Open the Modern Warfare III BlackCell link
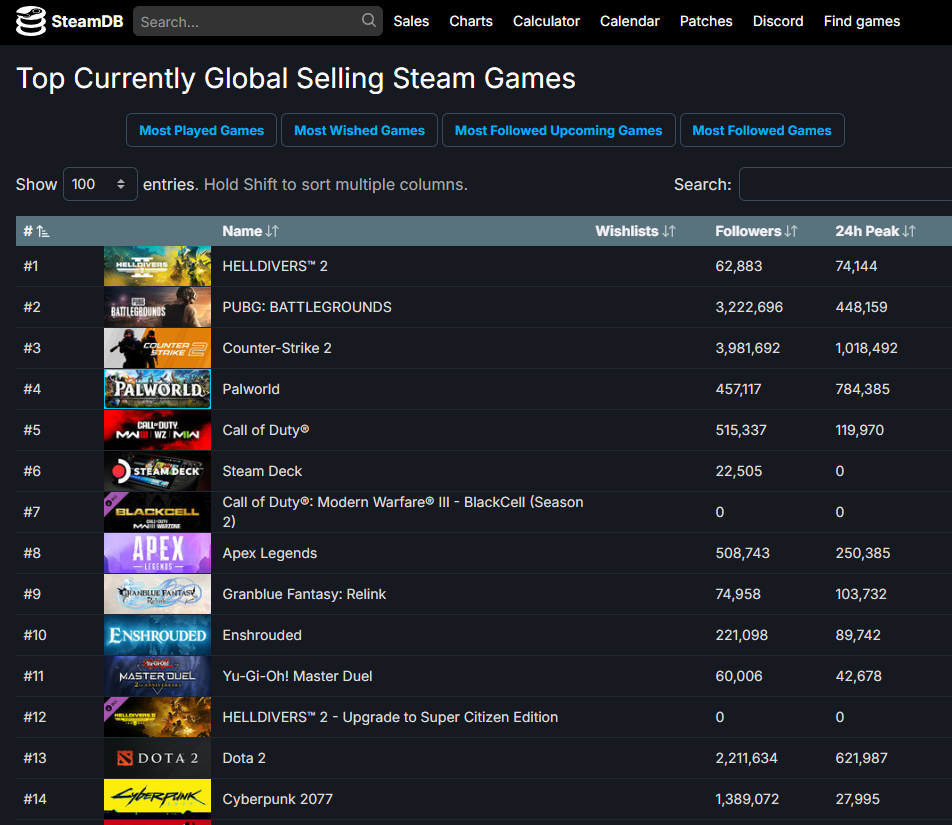 click(x=403, y=512)
